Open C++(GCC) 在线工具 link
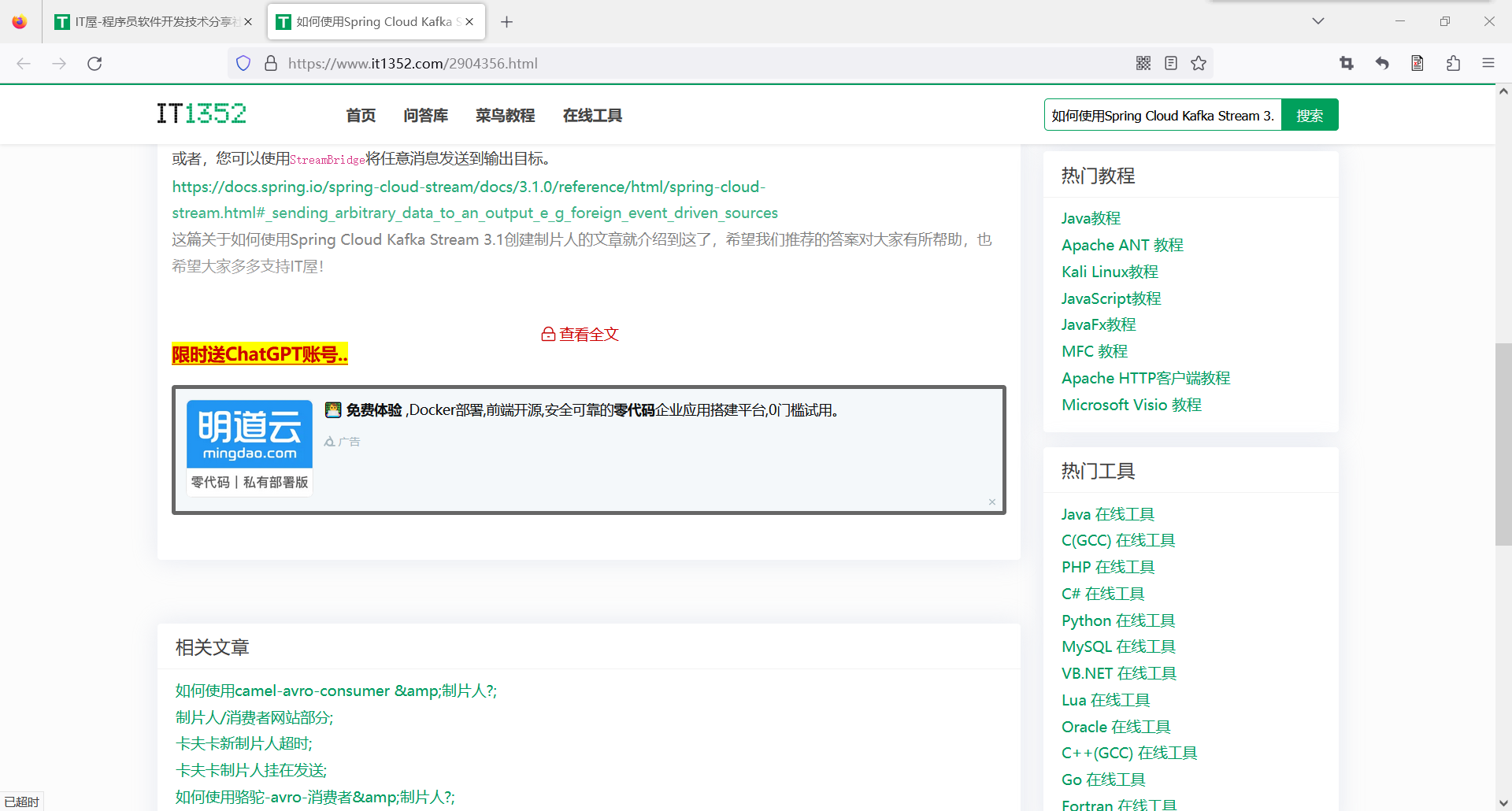 [x=1129, y=753]
